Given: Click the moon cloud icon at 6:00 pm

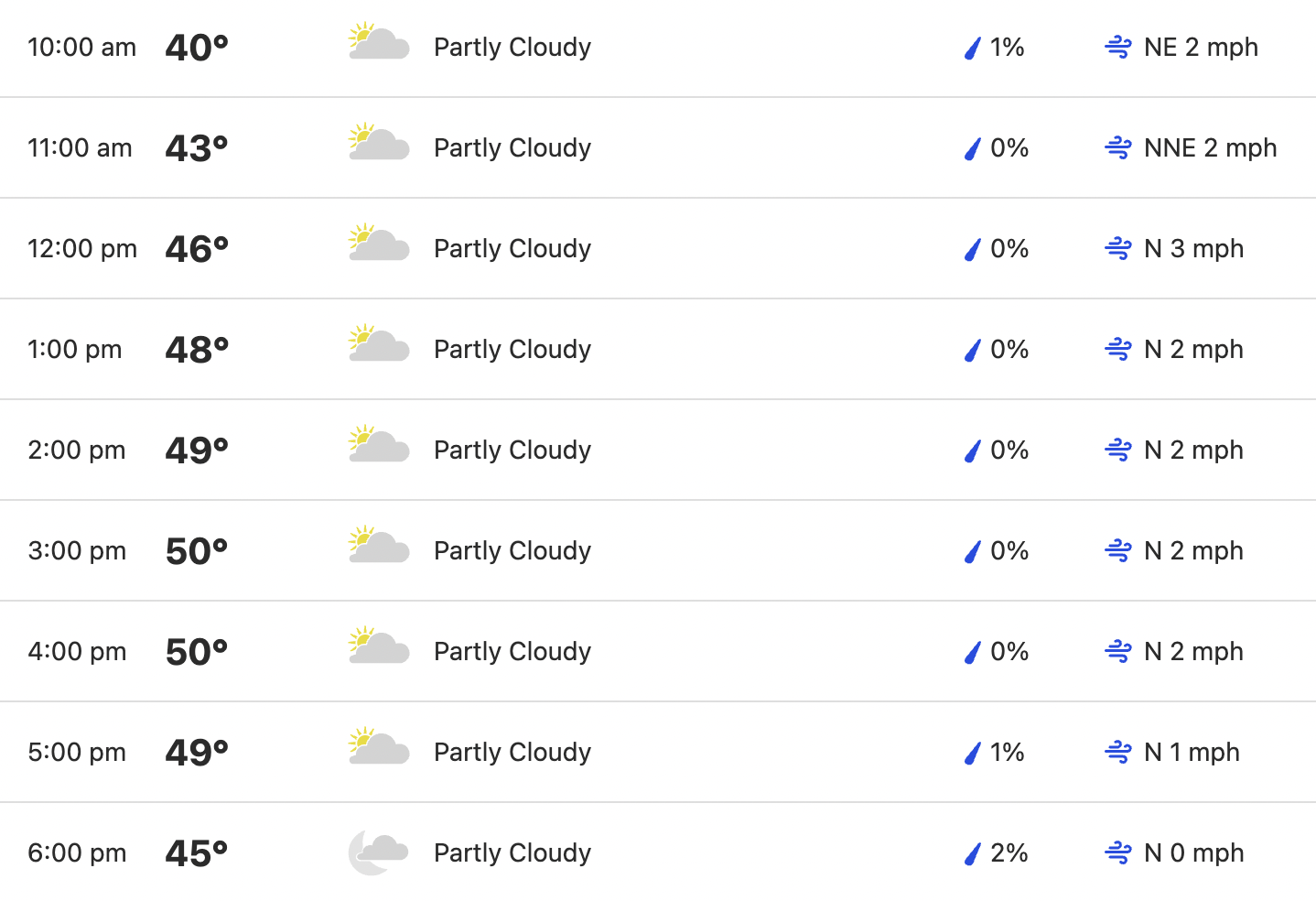Looking at the screenshot, I should click(x=378, y=852).
